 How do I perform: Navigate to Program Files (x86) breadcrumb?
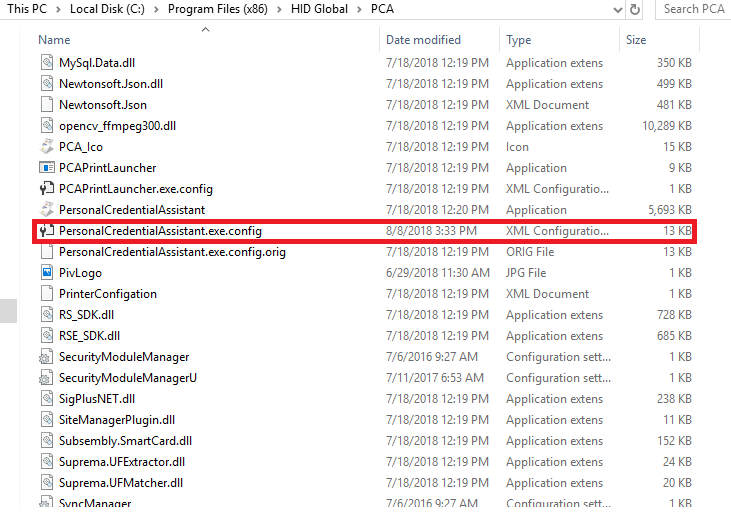click(x=218, y=9)
